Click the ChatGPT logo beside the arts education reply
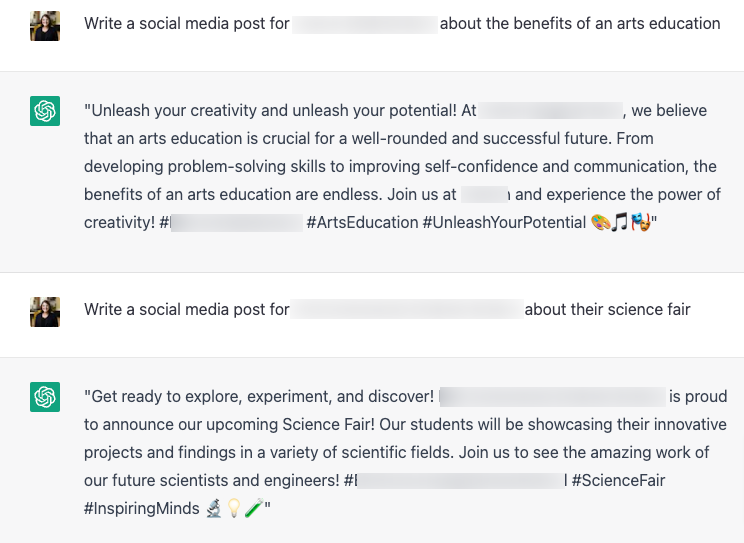Viewport: 744px width, 543px height. coord(45,111)
